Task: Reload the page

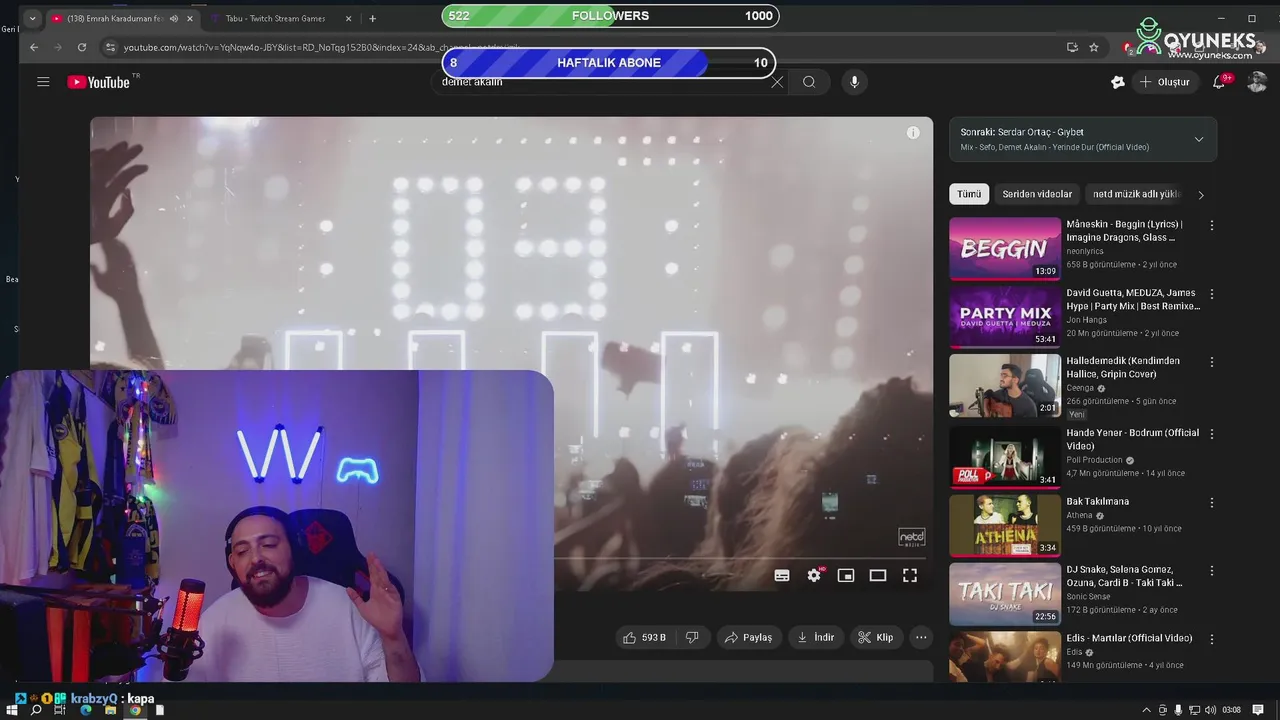Action: click(82, 47)
